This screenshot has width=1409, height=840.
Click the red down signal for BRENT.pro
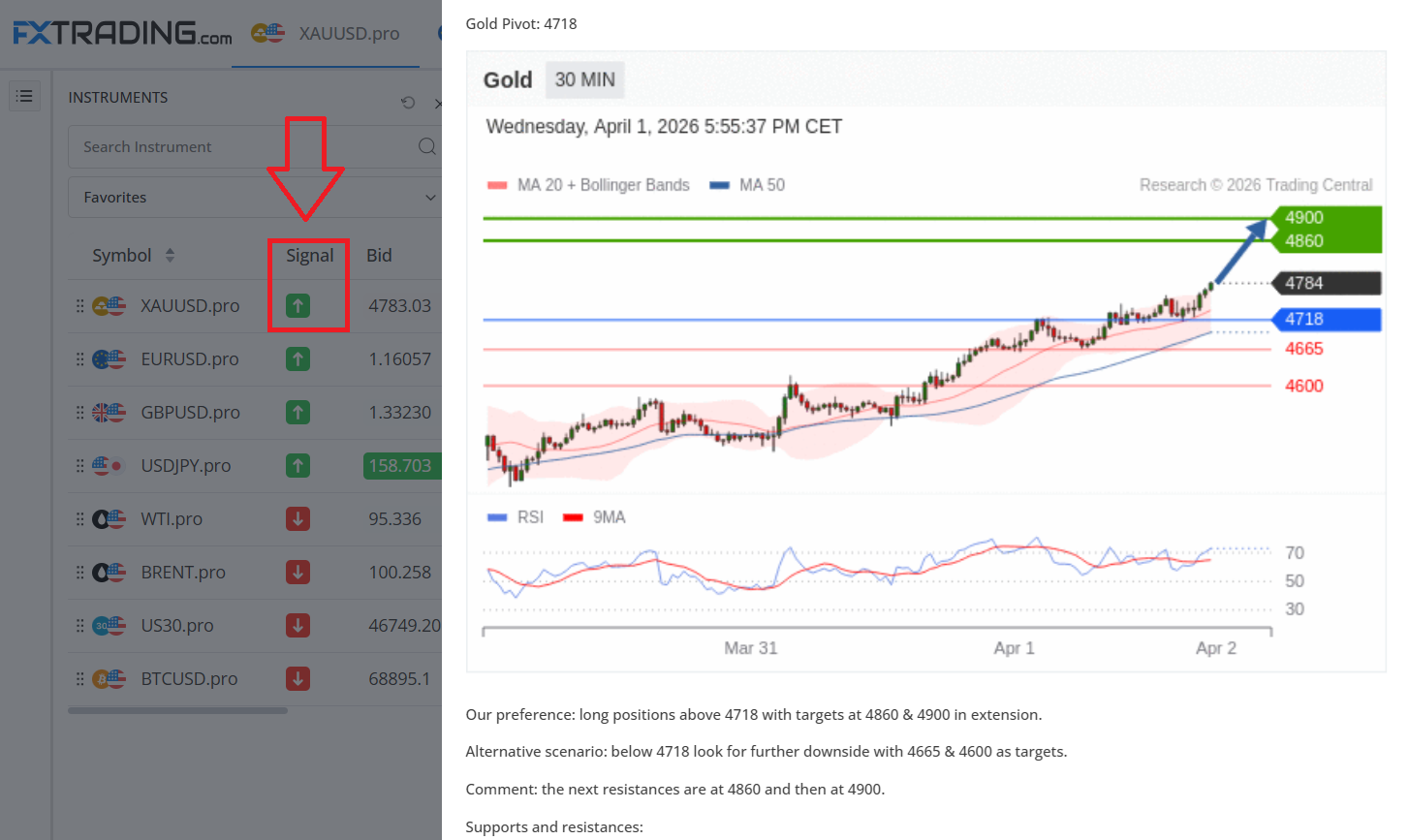[x=298, y=573]
